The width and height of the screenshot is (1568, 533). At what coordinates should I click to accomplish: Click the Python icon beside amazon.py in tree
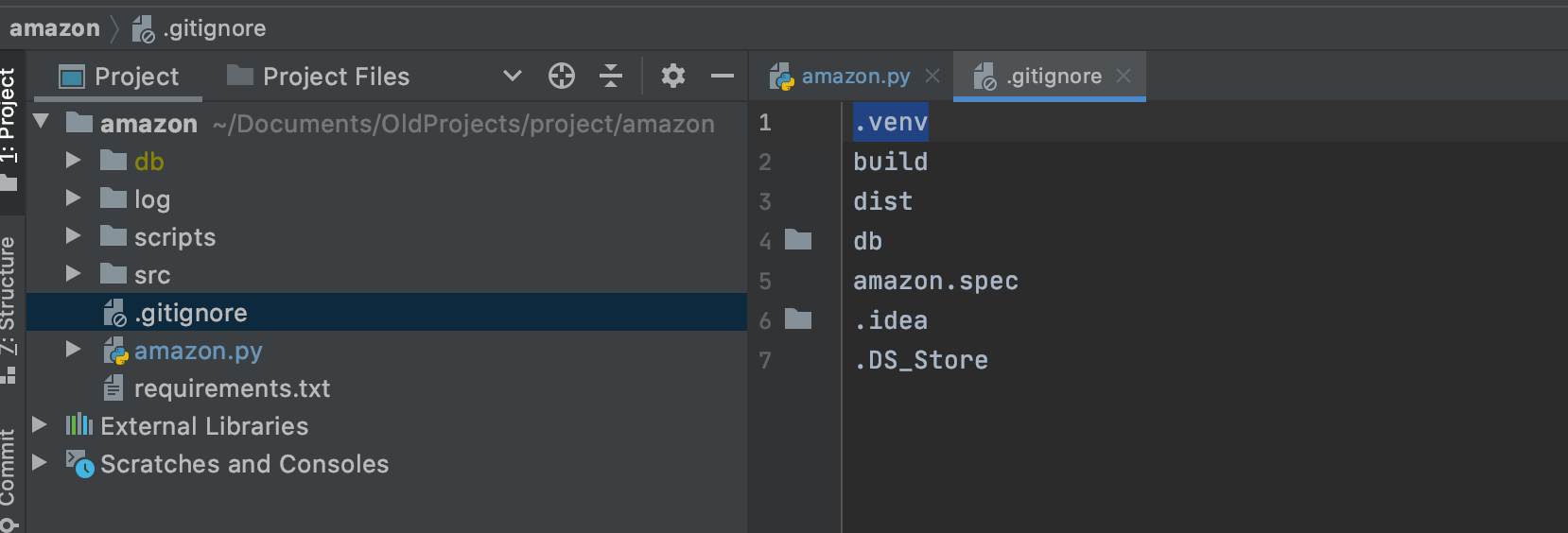click(x=115, y=351)
